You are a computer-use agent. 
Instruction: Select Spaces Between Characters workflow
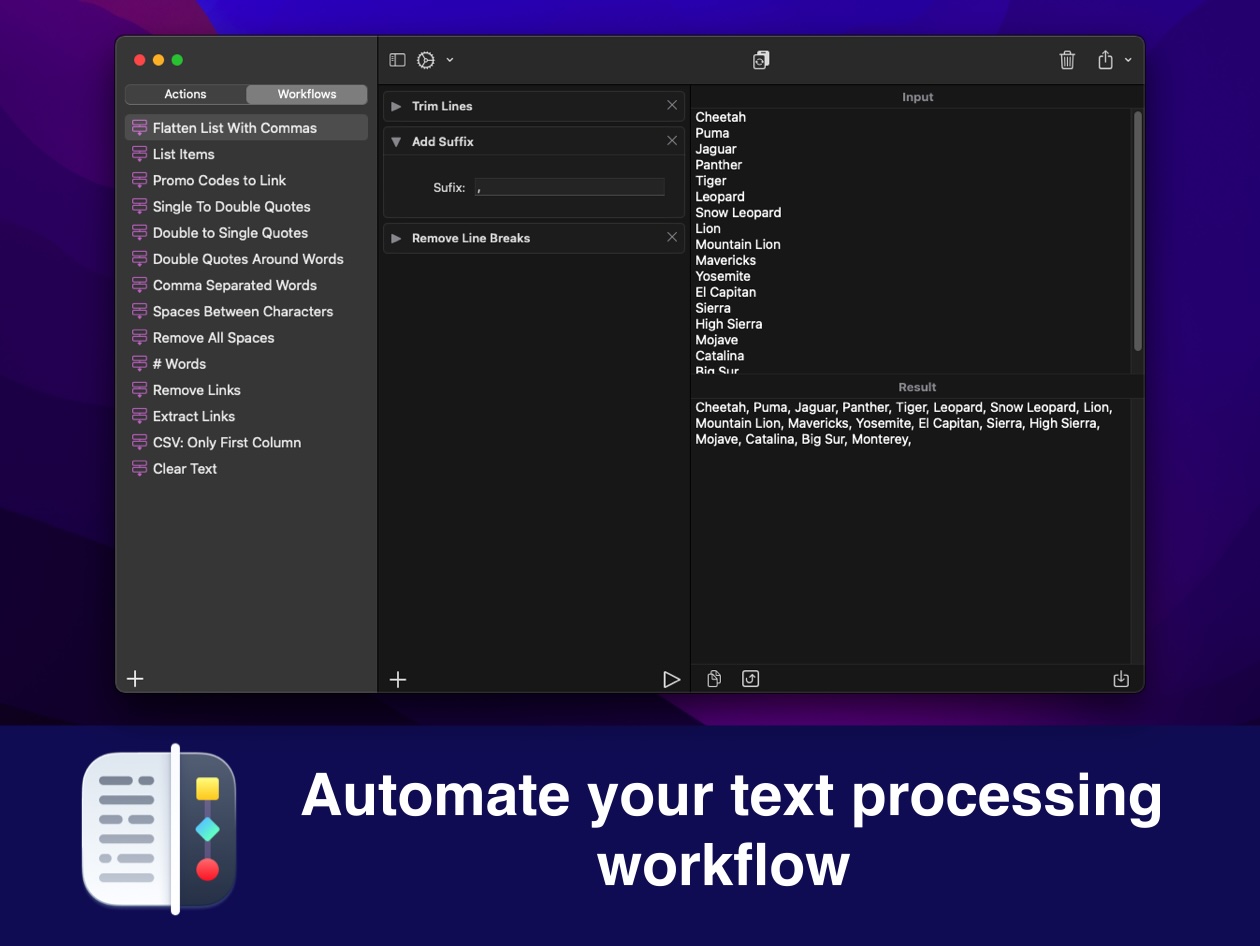pos(246,311)
